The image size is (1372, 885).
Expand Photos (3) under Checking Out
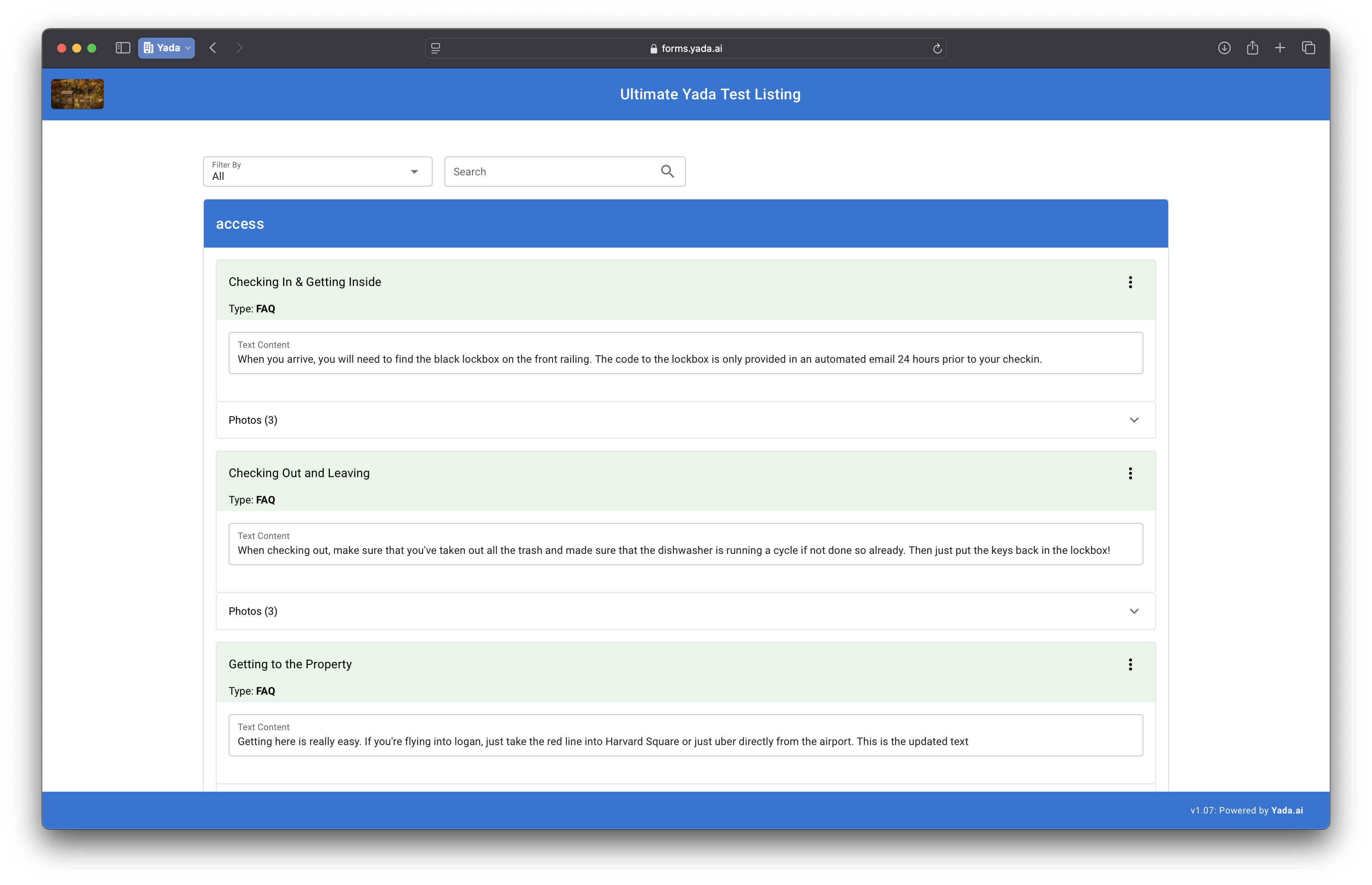click(685, 611)
